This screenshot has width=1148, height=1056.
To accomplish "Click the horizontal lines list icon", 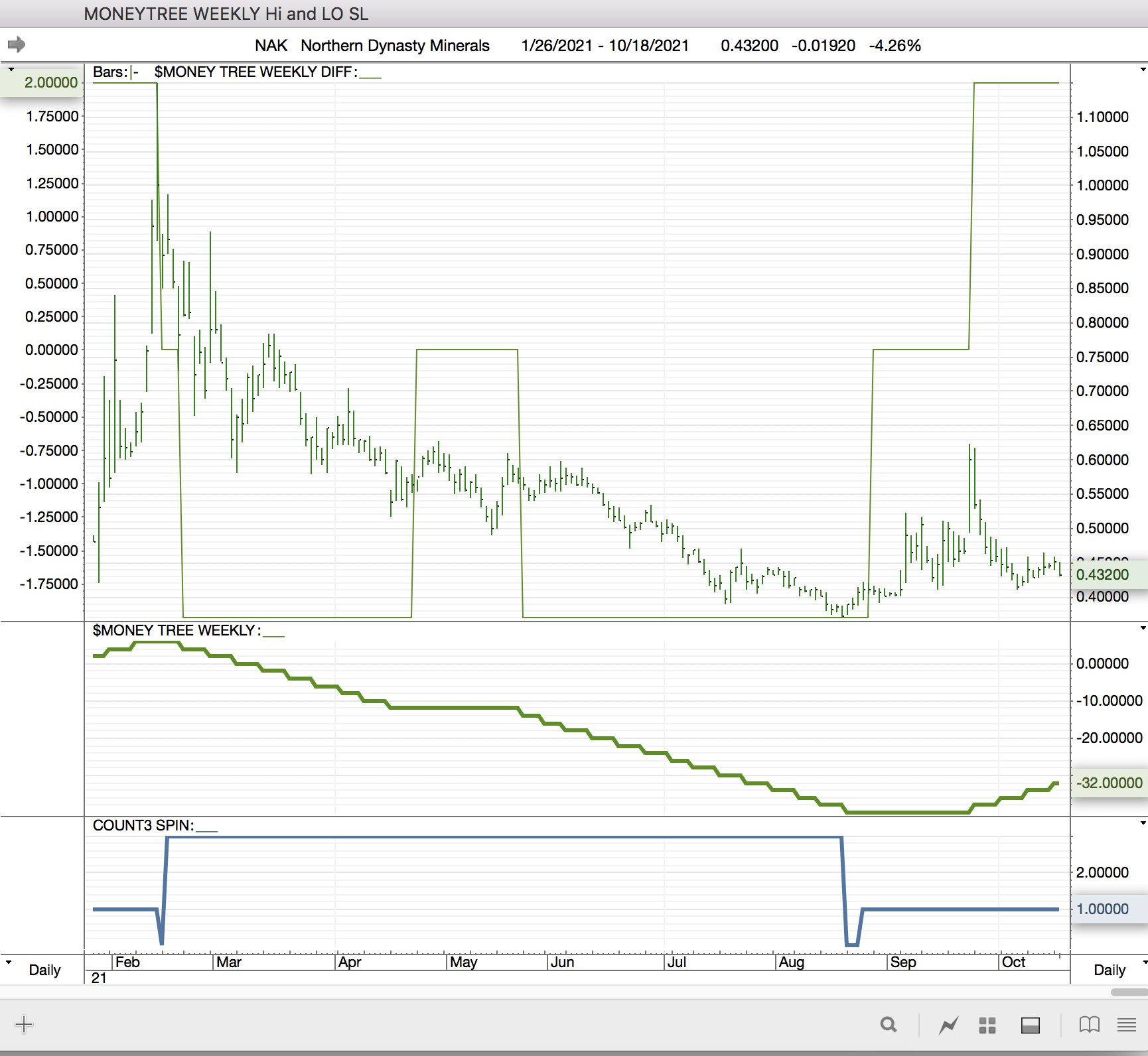I will click(1126, 1025).
